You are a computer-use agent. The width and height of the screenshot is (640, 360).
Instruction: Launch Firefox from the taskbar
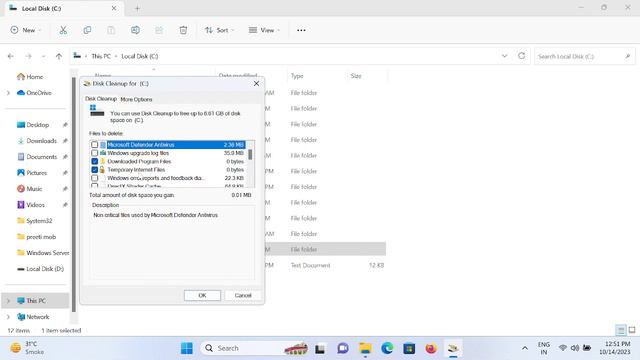pyautogui.click(x=431, y=348)
